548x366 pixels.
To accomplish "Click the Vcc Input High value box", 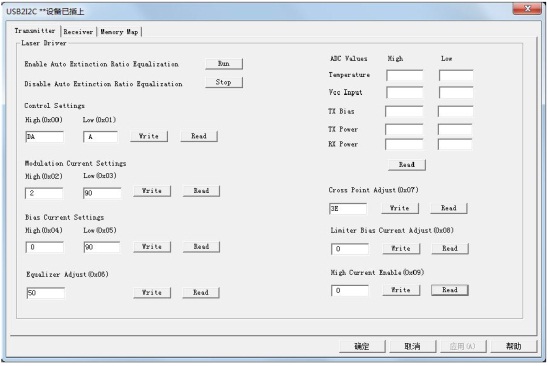I will tap(405, 93).
